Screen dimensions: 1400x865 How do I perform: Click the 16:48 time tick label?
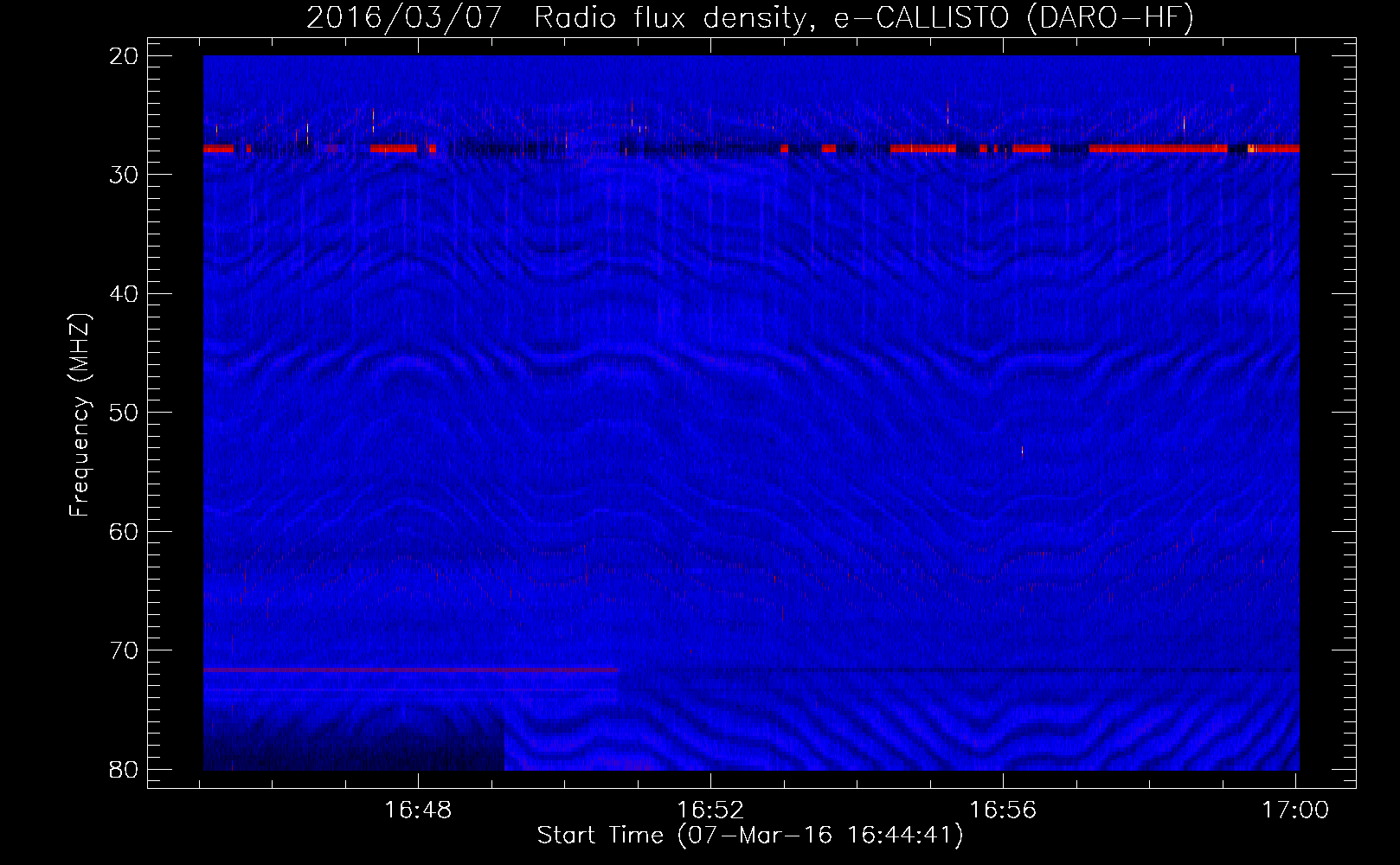[x=419, y=810]
